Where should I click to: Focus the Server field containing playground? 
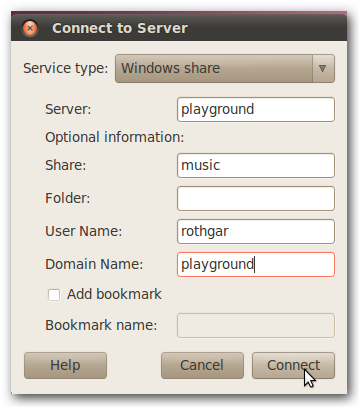coord(256,110)
